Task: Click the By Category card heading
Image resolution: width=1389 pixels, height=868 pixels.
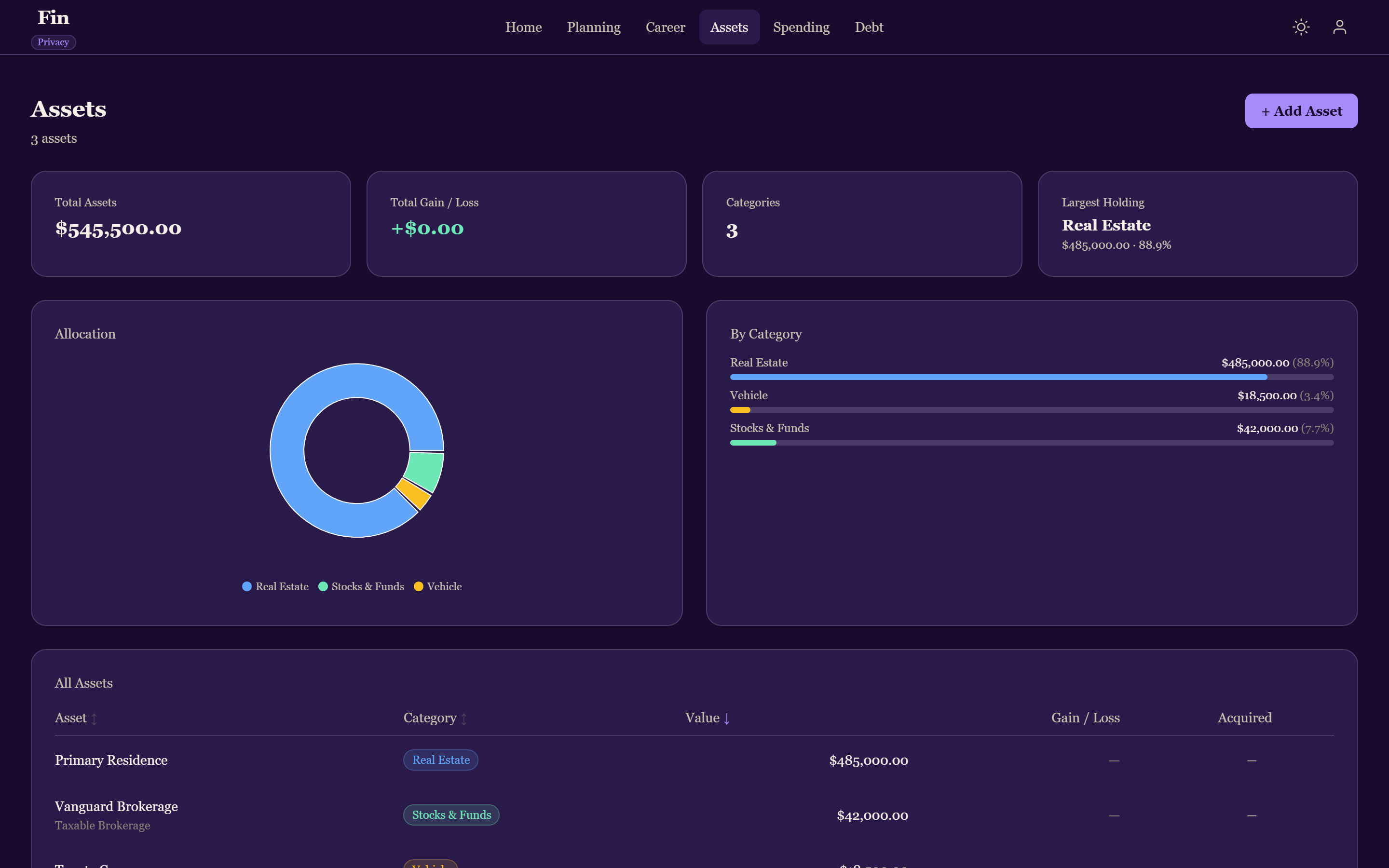Action: (x=766, y=334)
